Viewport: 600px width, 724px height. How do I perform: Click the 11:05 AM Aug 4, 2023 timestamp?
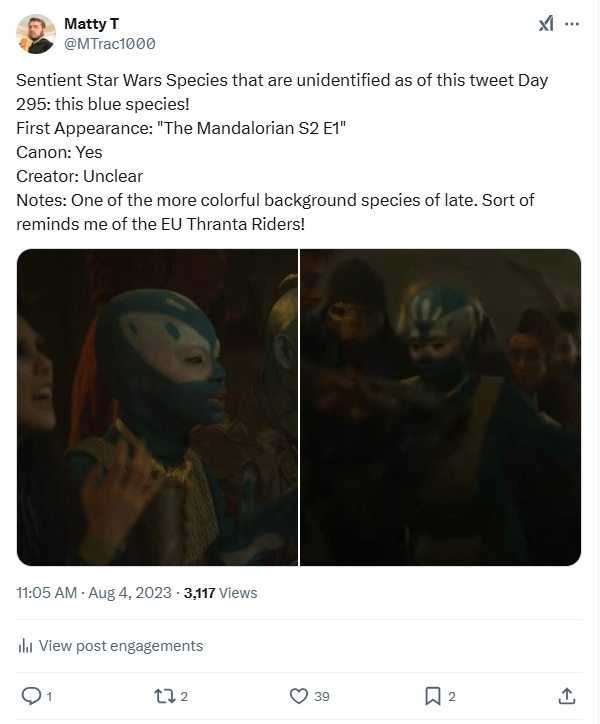(x=94, y=593)
